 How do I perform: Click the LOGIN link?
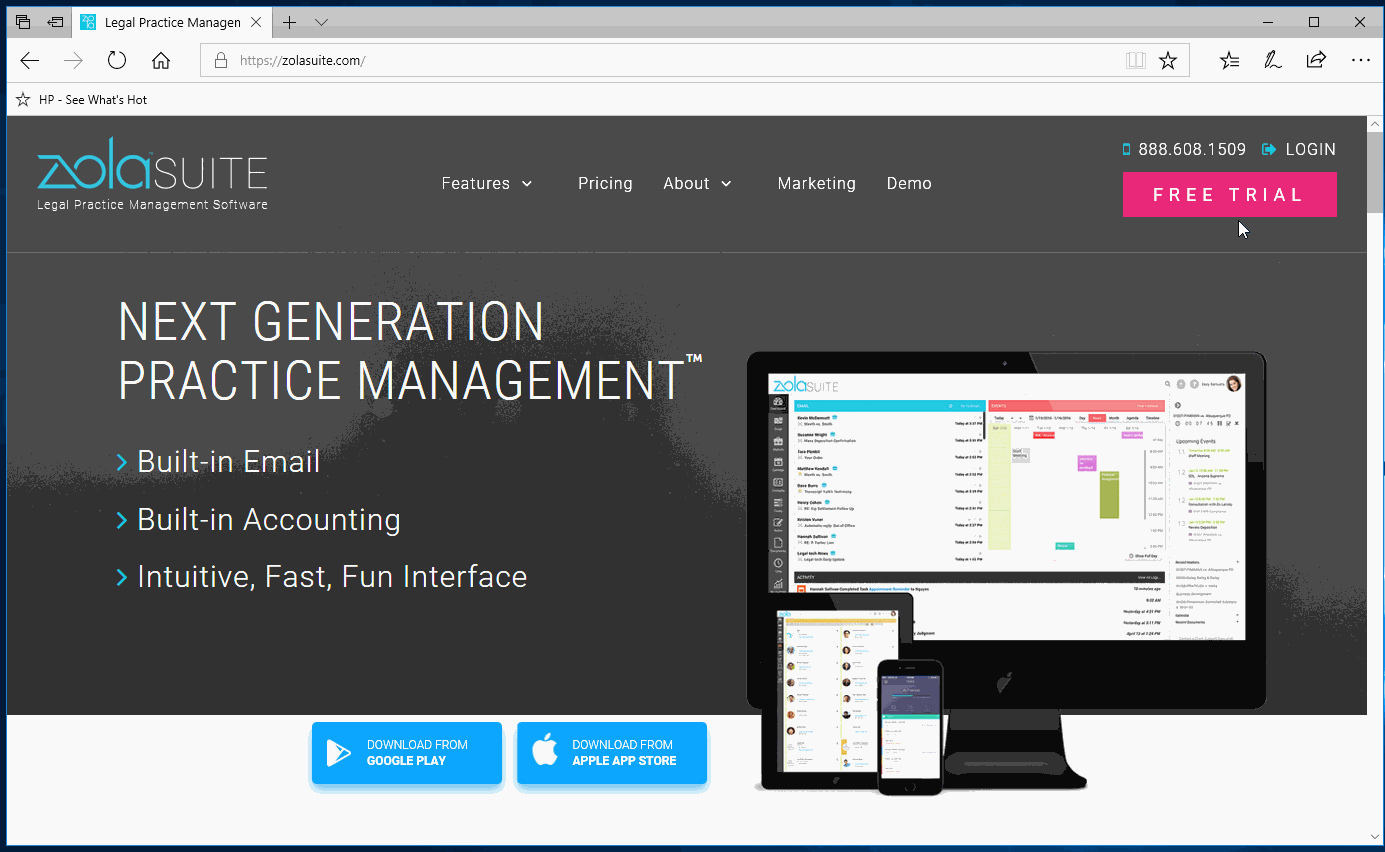[x=1299, y=149]
